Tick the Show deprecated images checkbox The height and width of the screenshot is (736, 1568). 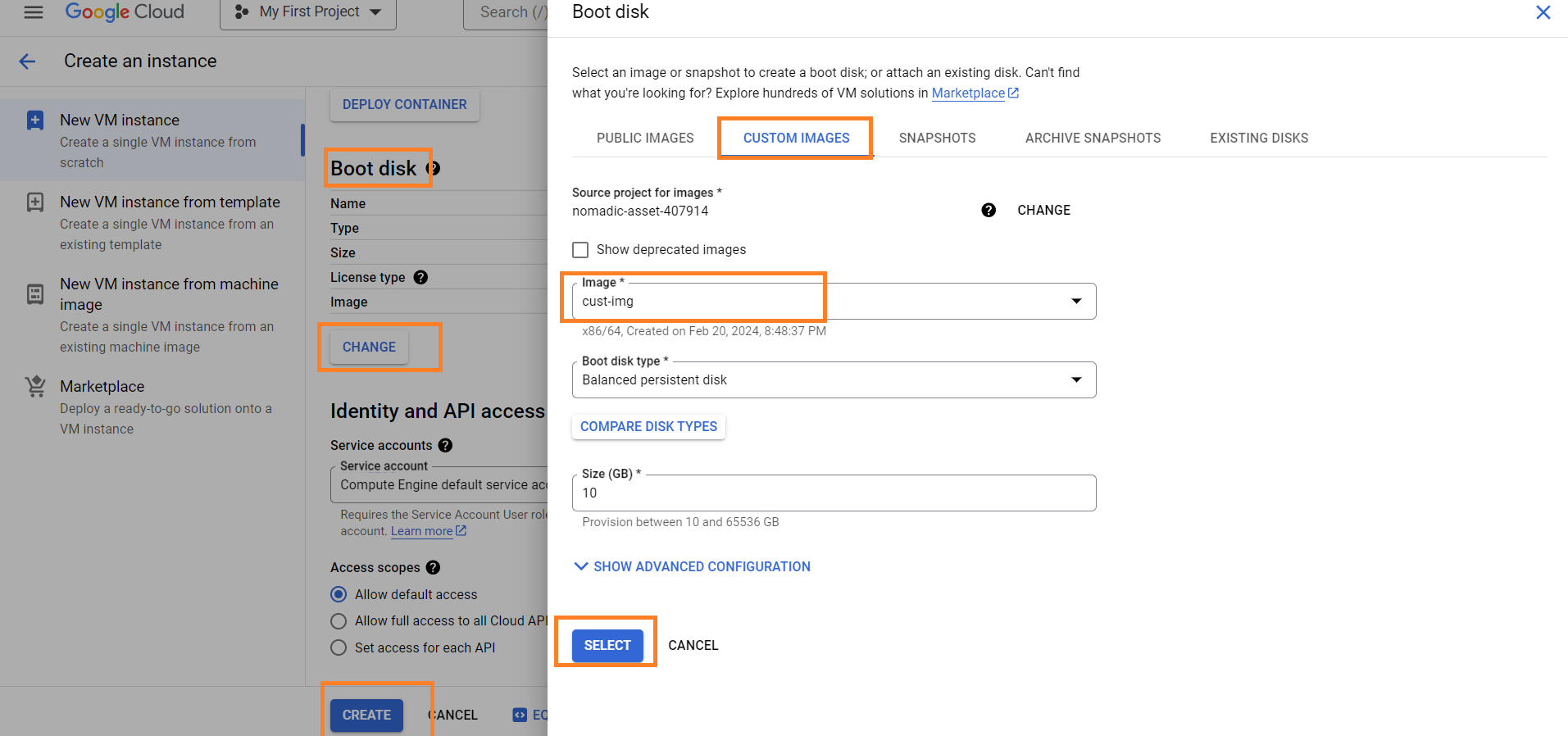[580, 250]
